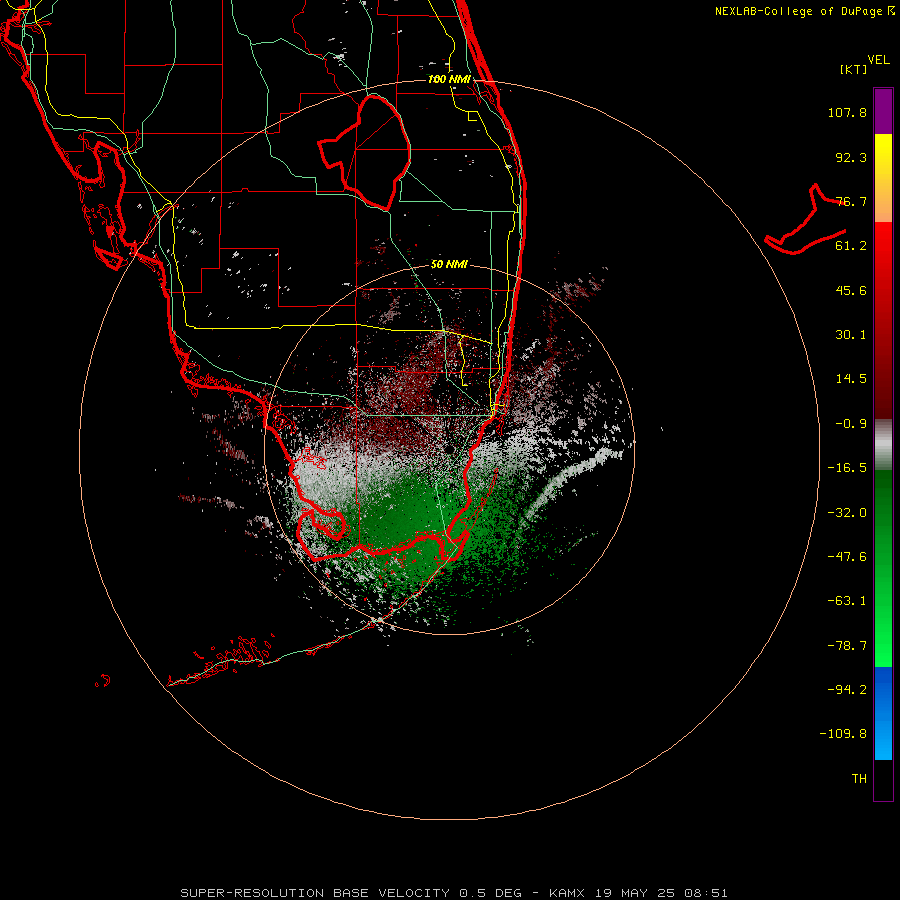
Task: Click the [KT] units label
Action: [854, 69]
